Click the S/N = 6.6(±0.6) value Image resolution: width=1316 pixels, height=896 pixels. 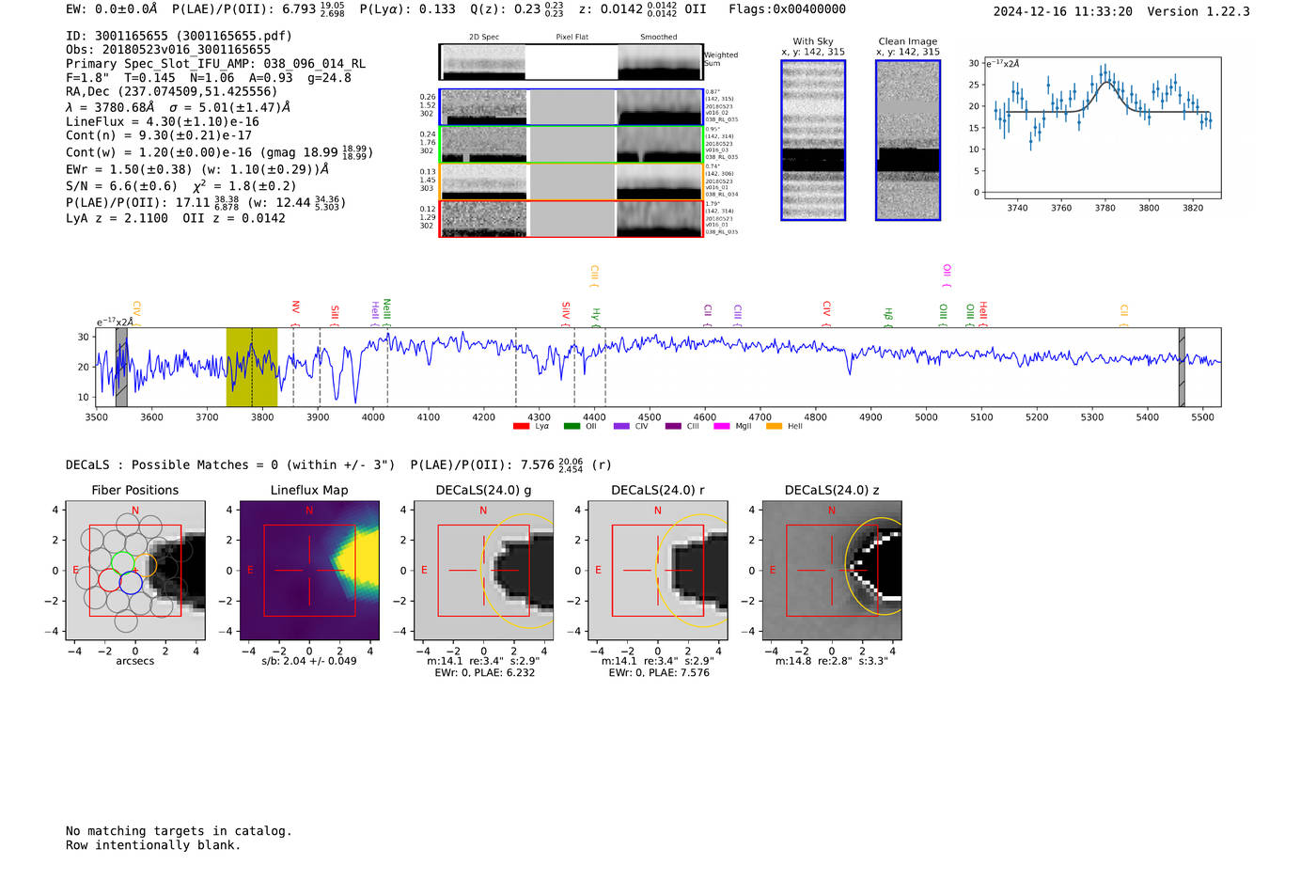tap(121, 186)
